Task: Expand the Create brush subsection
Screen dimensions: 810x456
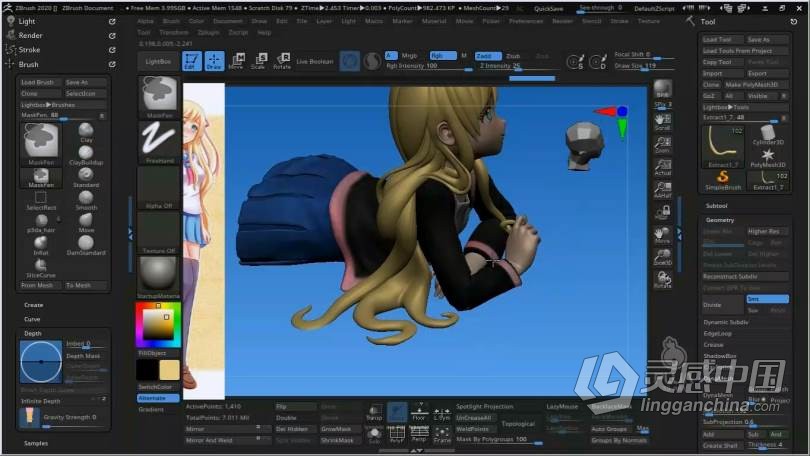Action: pos(34,305)
